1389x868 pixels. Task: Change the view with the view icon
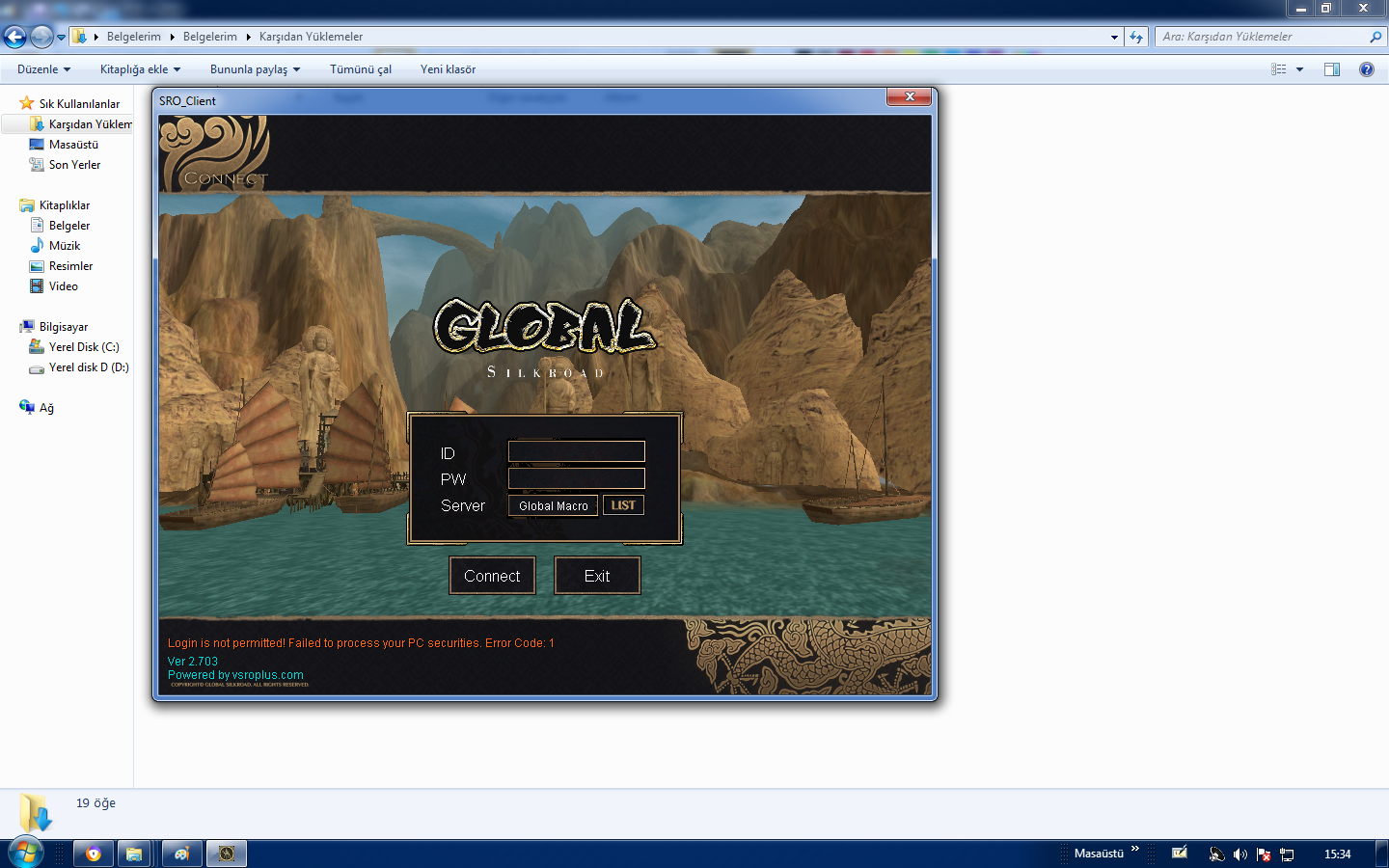(1279, 69)
